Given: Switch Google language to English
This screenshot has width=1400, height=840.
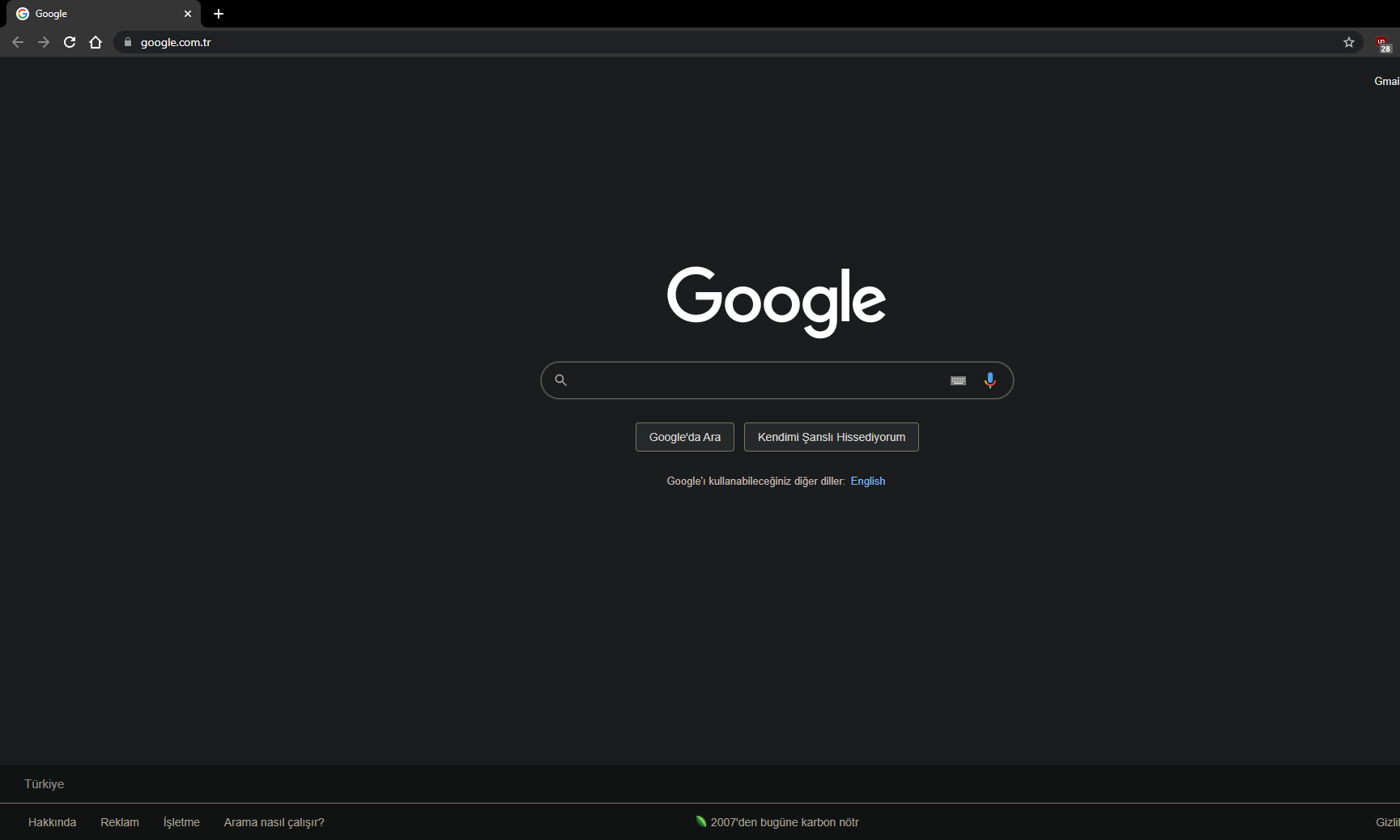Looking at the screenshot, I should tap(868, 481).
